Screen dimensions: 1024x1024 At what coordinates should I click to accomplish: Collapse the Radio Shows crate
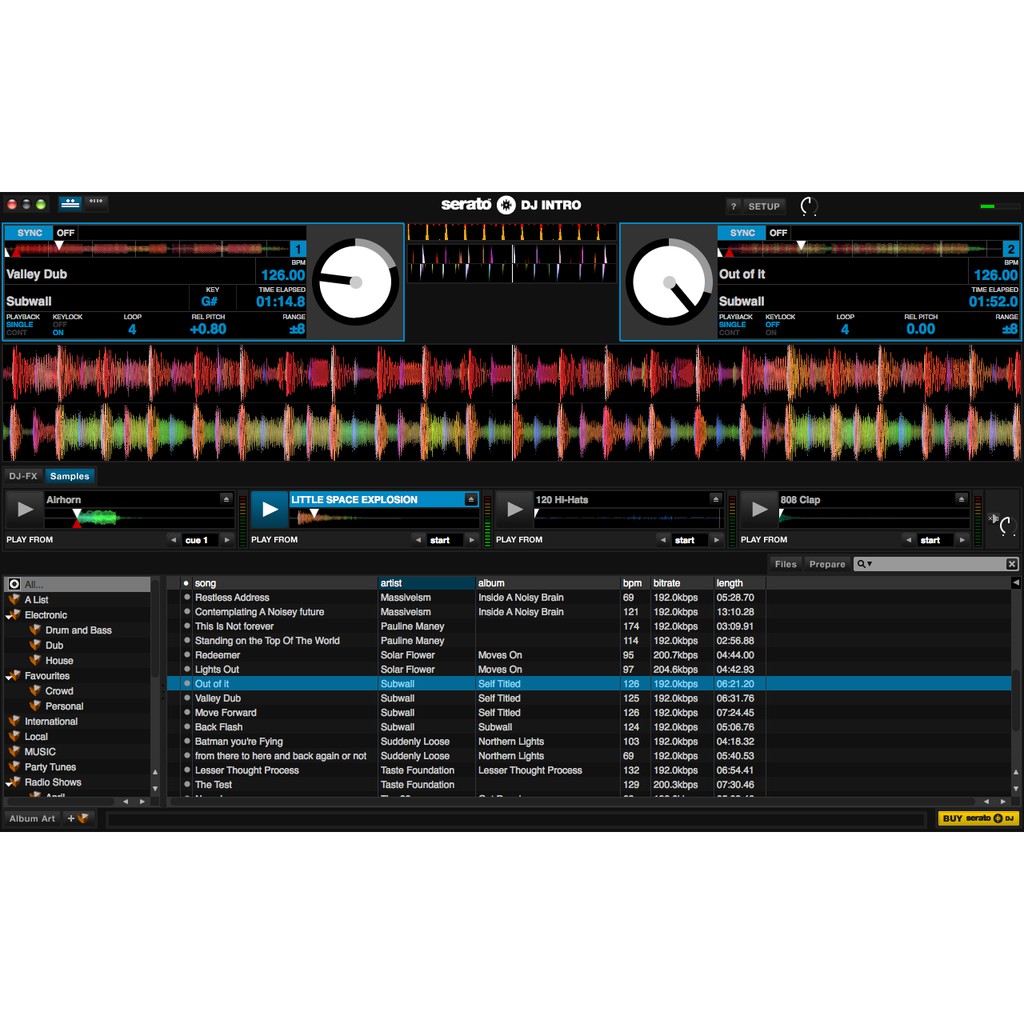pos(9,783)
